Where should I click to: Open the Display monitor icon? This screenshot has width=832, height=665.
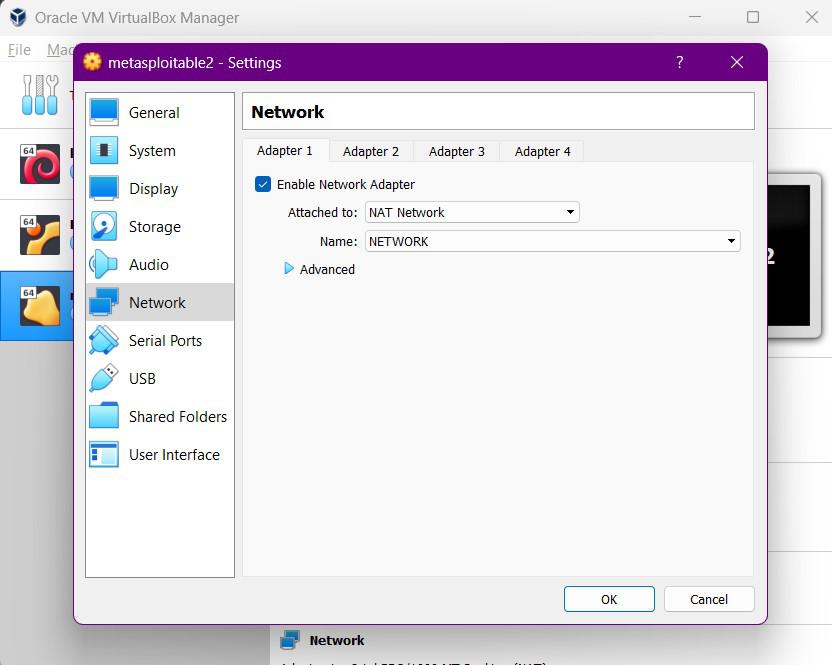[103, 188]
